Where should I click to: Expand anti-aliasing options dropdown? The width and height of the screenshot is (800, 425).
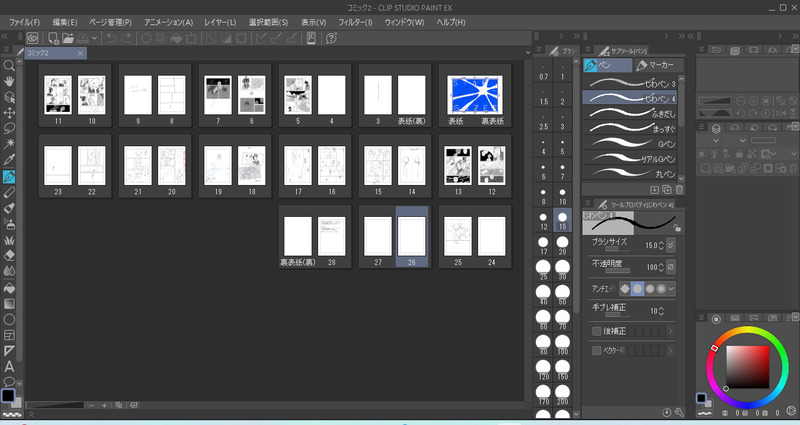point(671,289)
